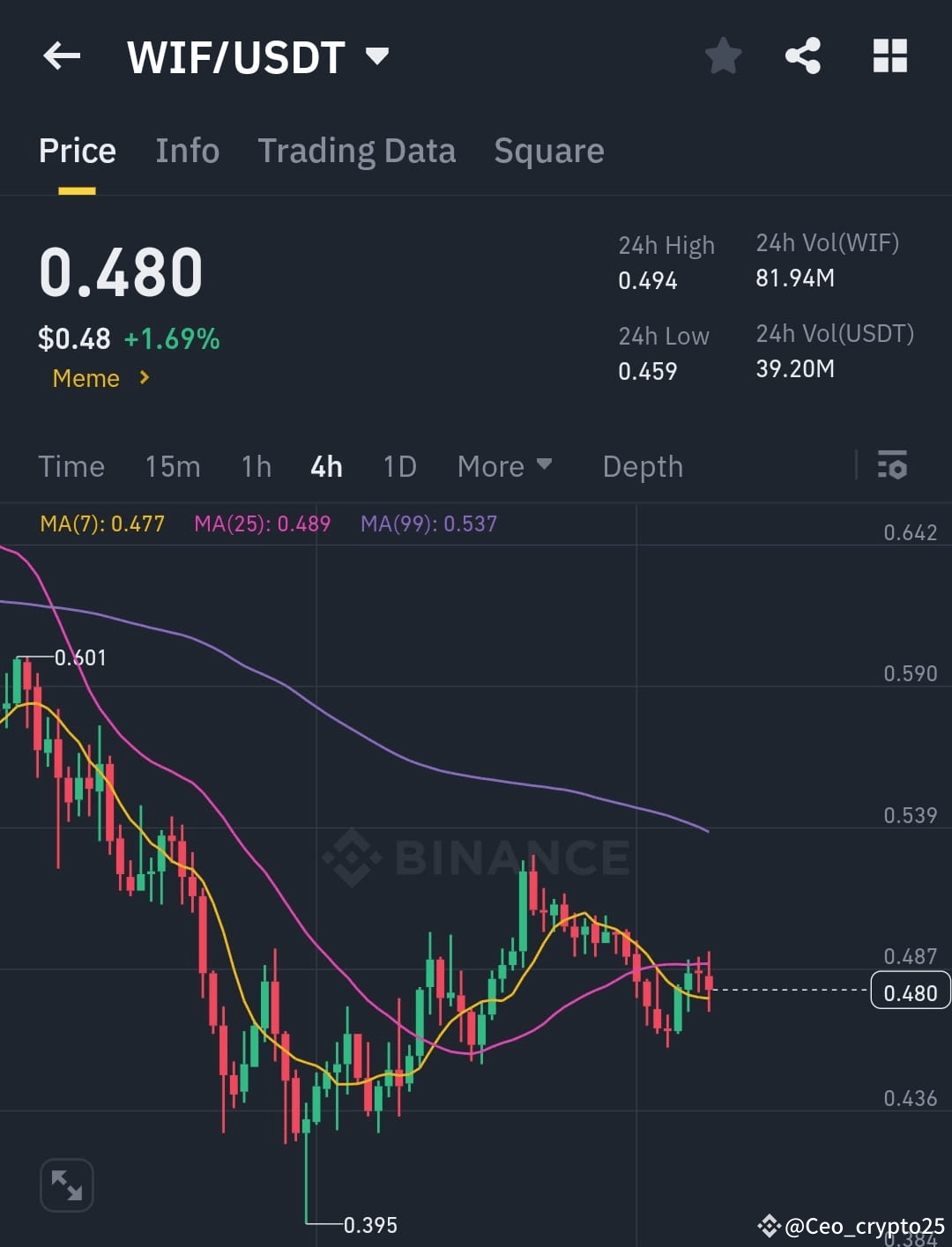The image size is (952, 1247).
Task: Tap the current price label 0.480 on the chart
Action: [910, 991]
